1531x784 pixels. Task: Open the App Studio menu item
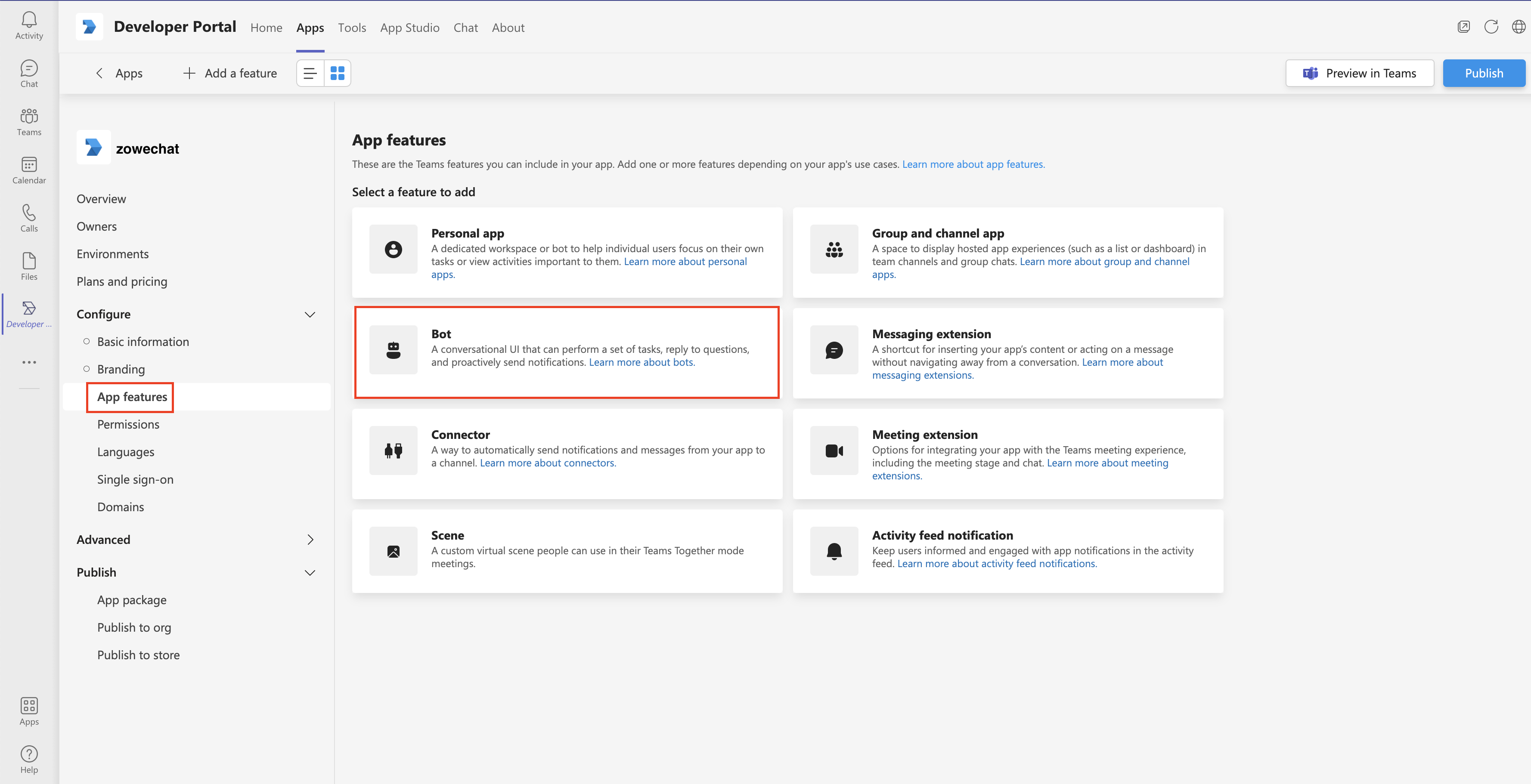tap(409, 27)
